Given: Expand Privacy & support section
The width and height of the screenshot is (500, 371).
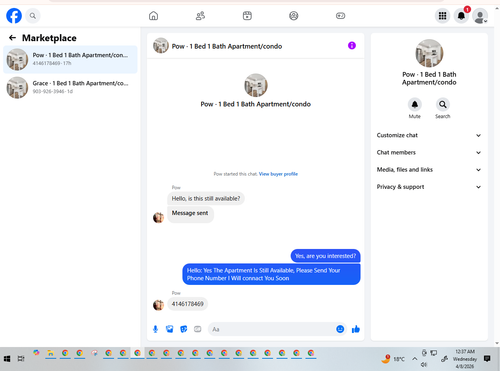Looking at the screenshot, I should tap(429, 187).
